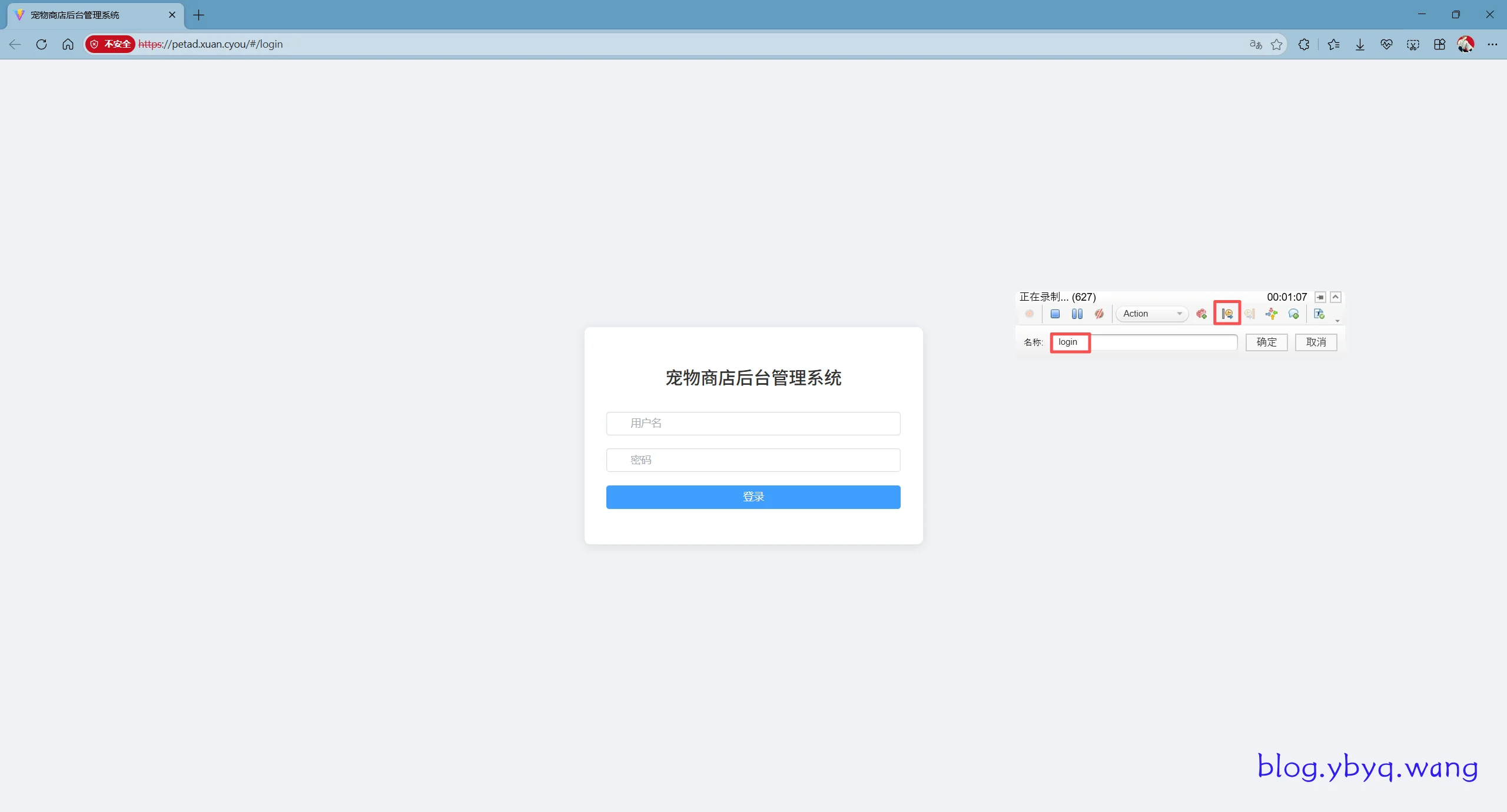The width and height of the screenshot is (1507, 812).
Task: Click the cancel recording slashed circle icon
Action: (x=1099, y=314)
